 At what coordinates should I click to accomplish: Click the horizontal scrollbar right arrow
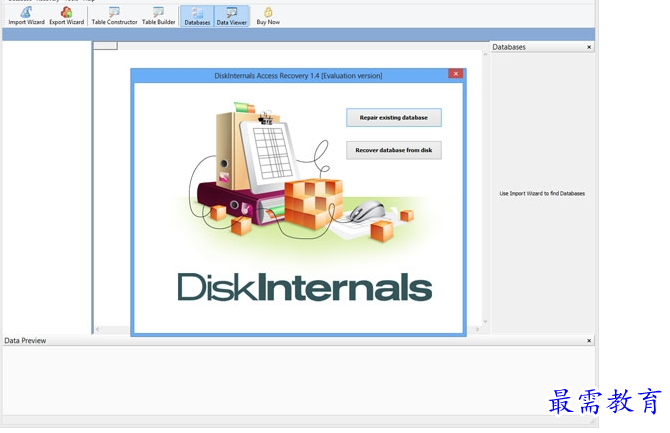click(x=477, y=329)
